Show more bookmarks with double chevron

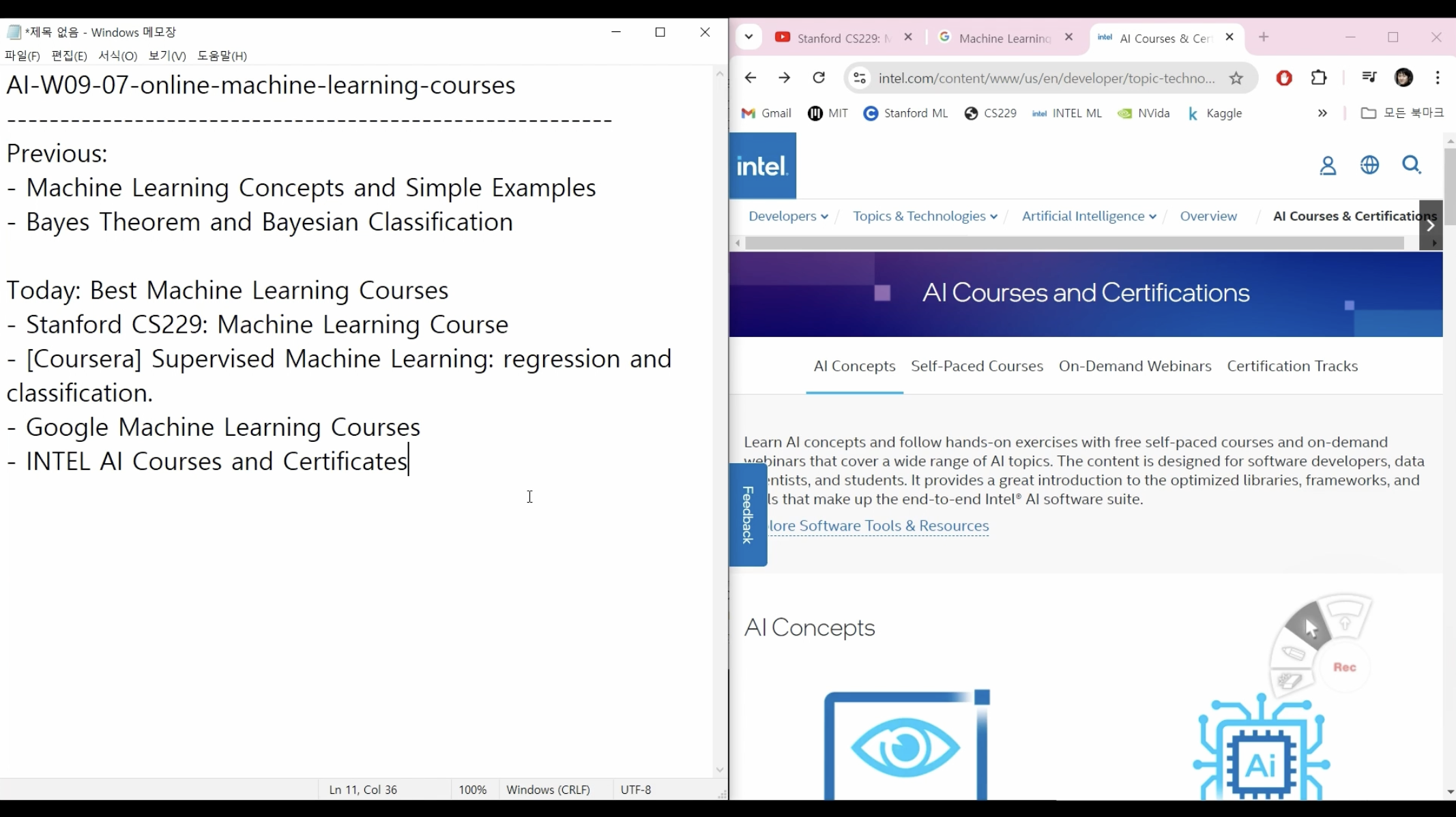click(x=1322, y=113)
